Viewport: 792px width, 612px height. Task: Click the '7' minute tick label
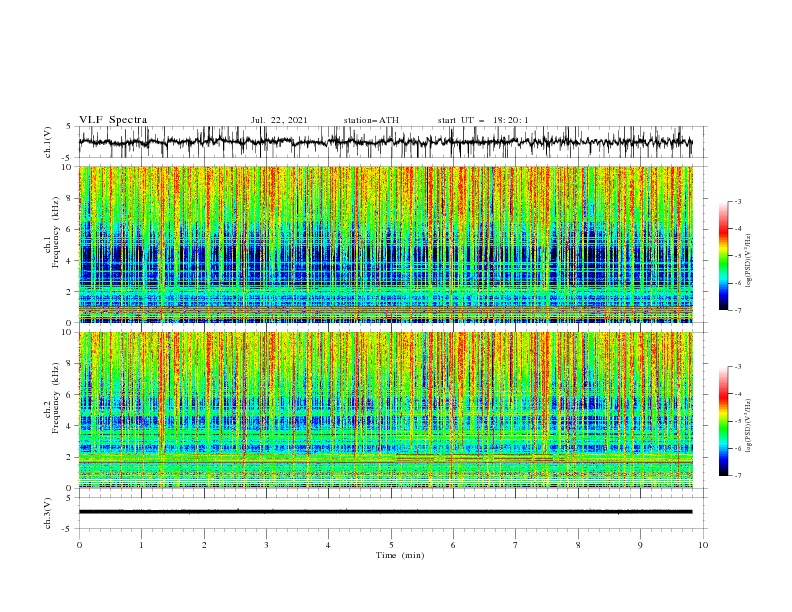[515, 545]
